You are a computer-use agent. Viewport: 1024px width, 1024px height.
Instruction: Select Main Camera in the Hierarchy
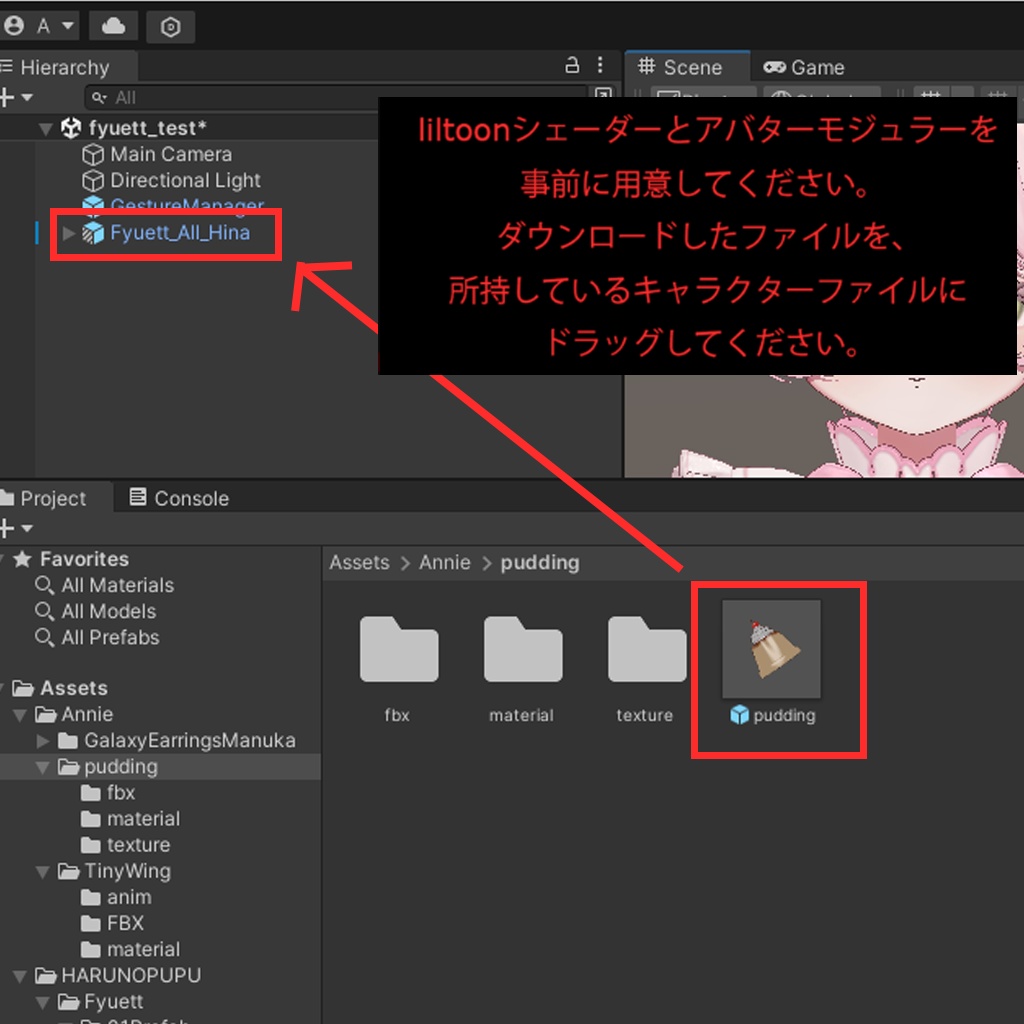172,154
